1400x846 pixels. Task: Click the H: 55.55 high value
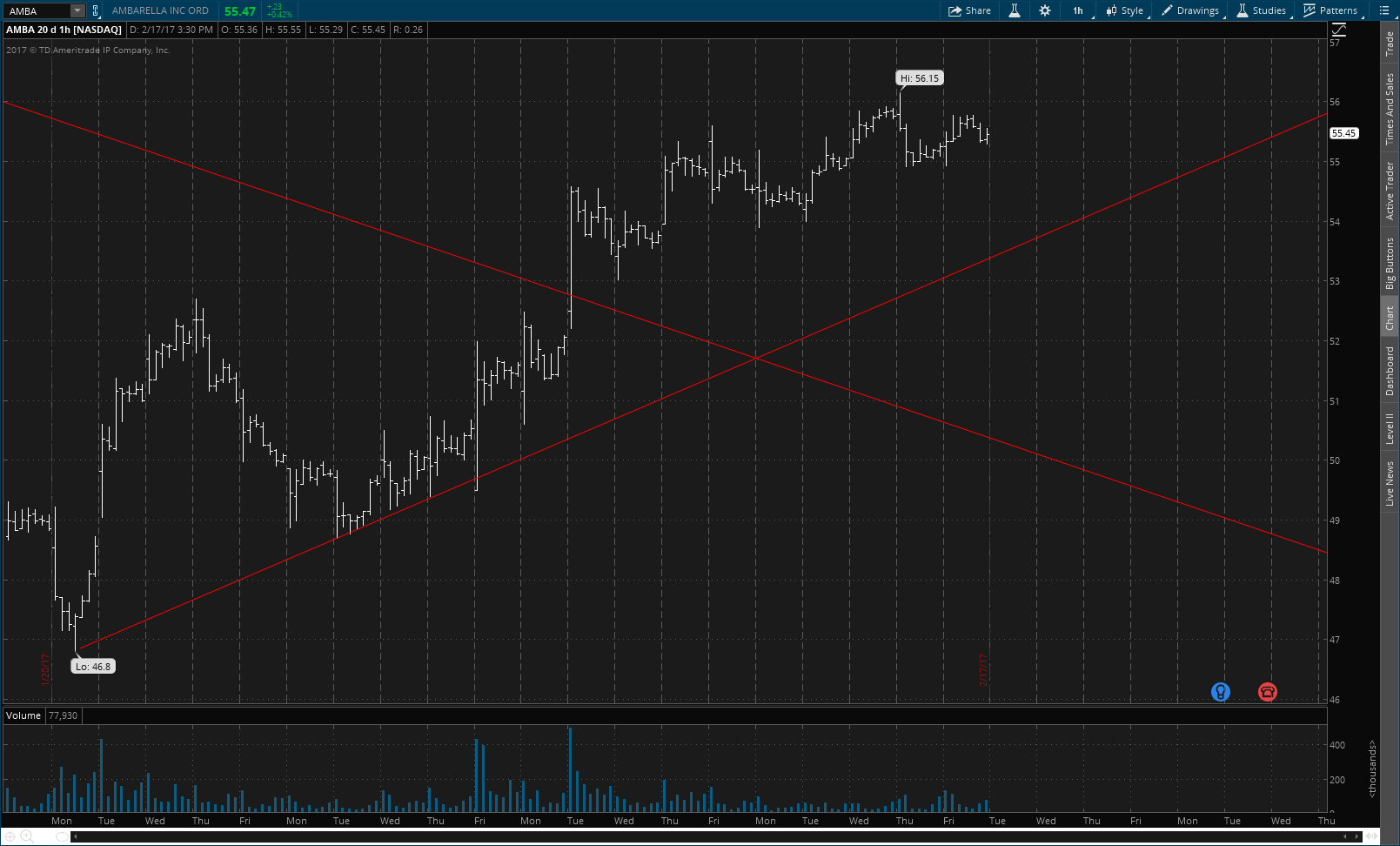284,30
